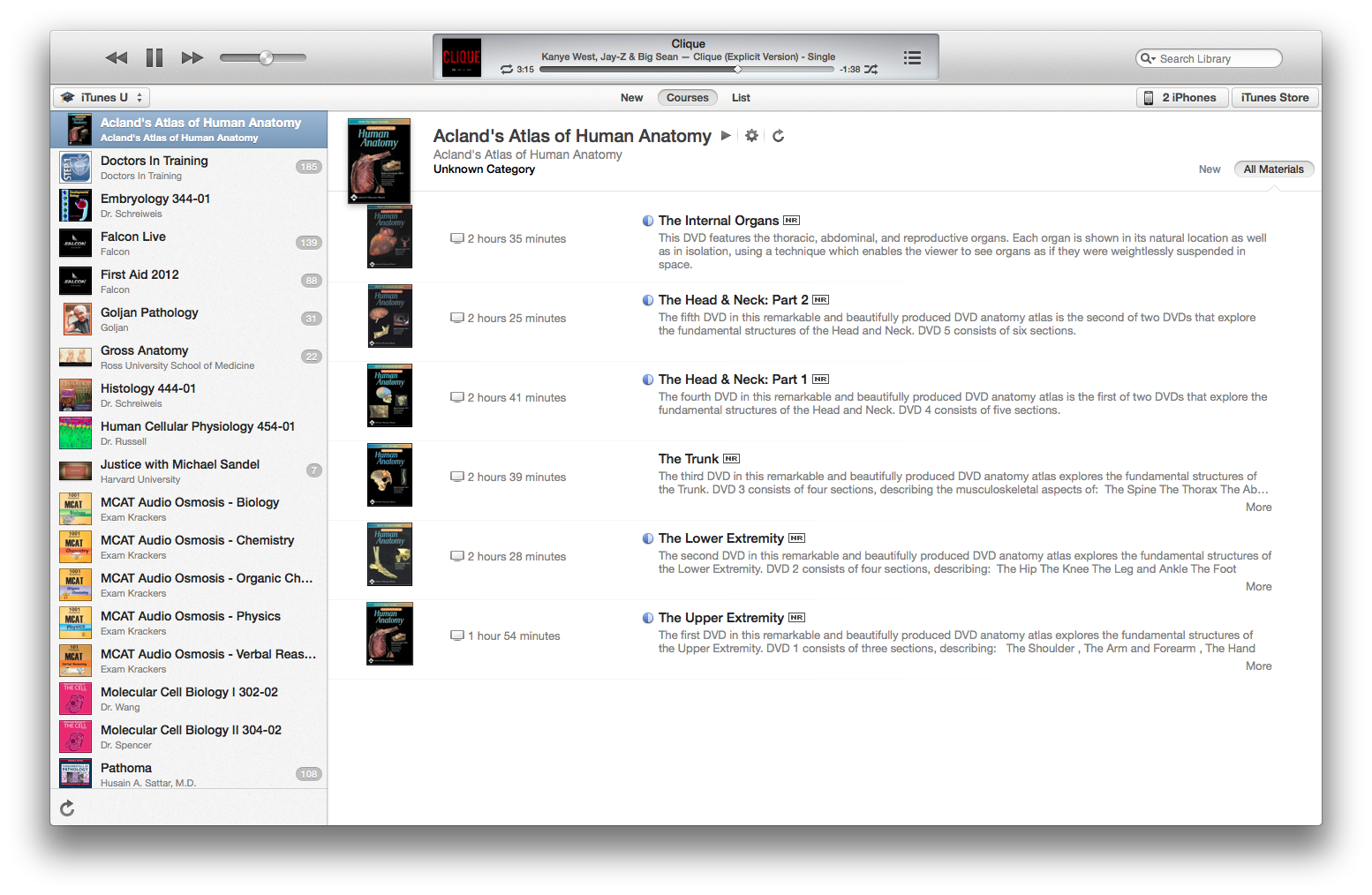The width and height of the screenshot is (1372, 895).
Task: Click half-played dot on Head & Neck: Part 2
Action: click(x=648, y=300)
